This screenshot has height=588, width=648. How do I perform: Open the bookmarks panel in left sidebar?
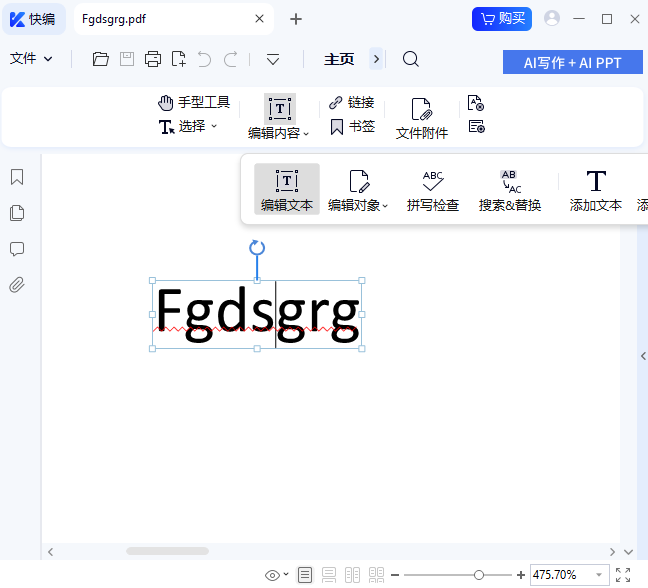(x=17, y=177)
